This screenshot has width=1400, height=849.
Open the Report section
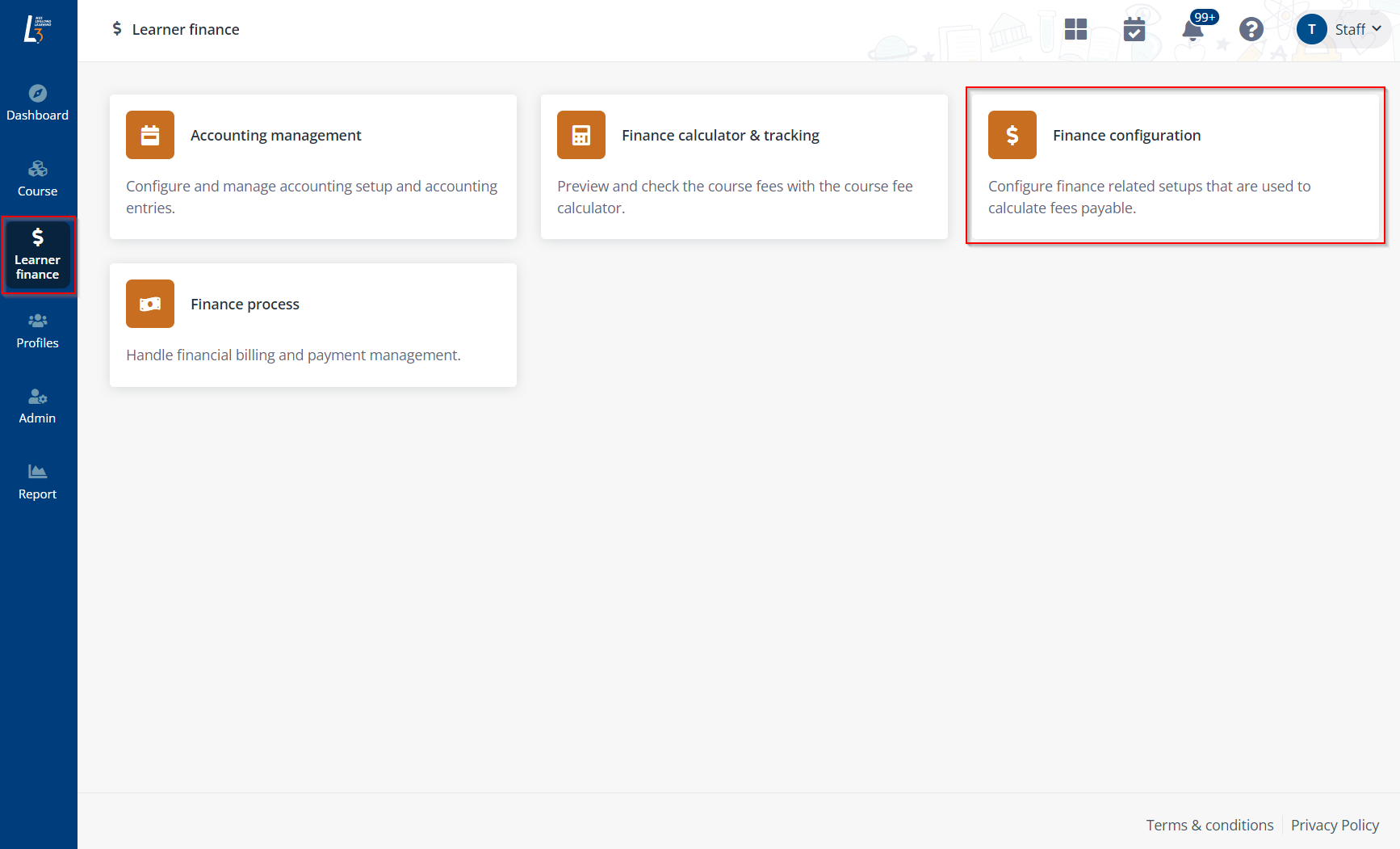[38, 481]
